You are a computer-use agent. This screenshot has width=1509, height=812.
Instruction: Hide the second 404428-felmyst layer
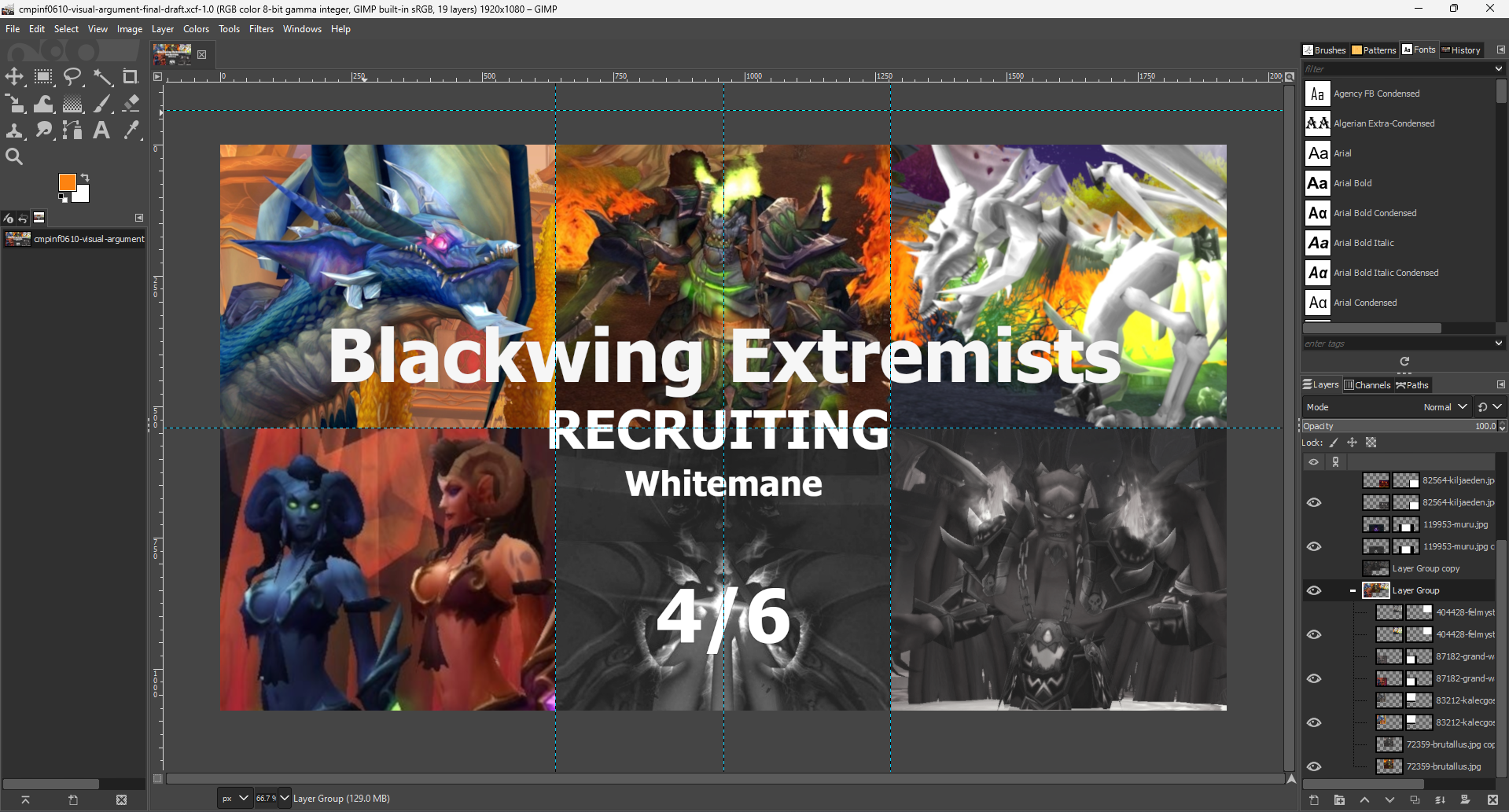pos(1314,634)
